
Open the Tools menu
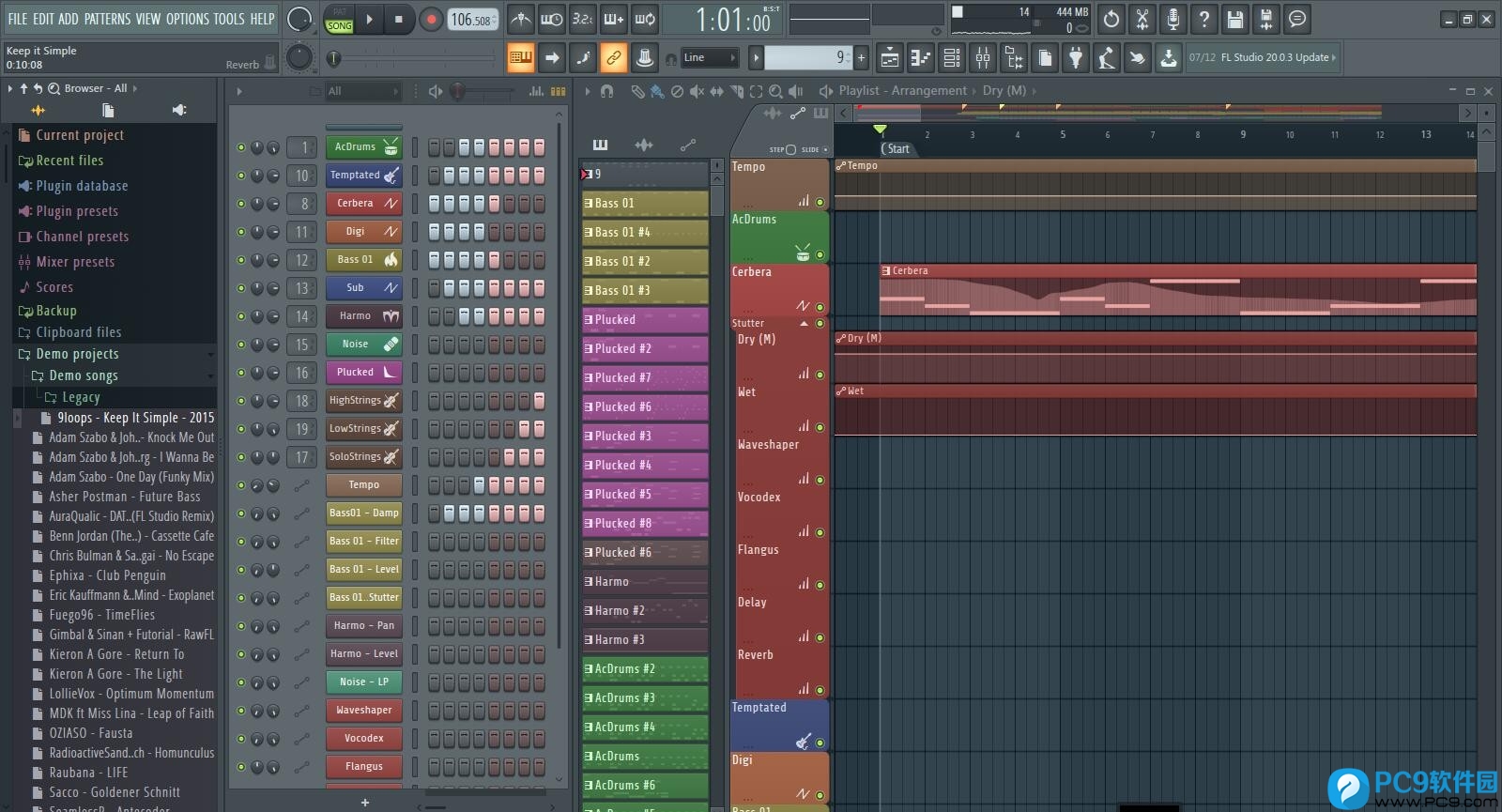tap(229, 19)
